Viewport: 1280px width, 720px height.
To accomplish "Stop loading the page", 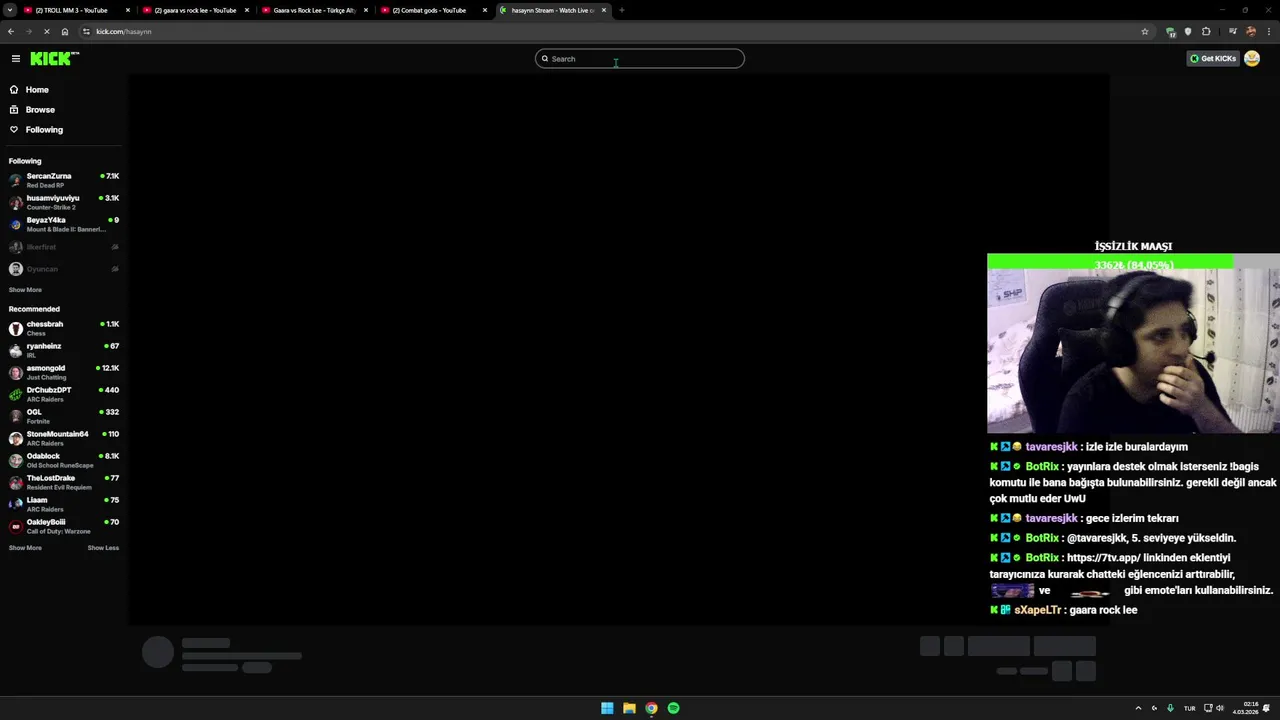I will point(47,31).
